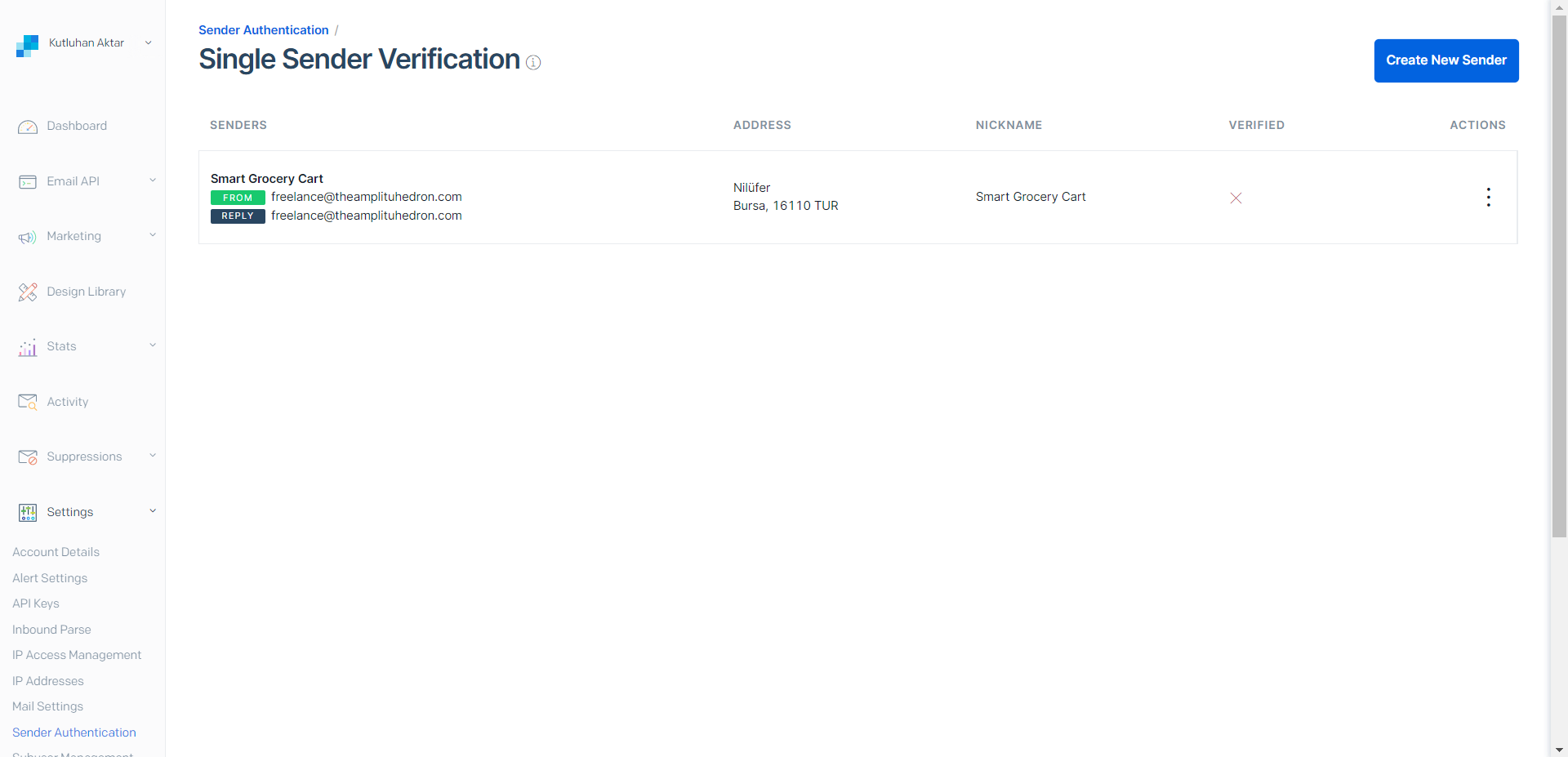Click the page vertical scrollbar thumb

pyautogui.click(x=1559, y=278)
